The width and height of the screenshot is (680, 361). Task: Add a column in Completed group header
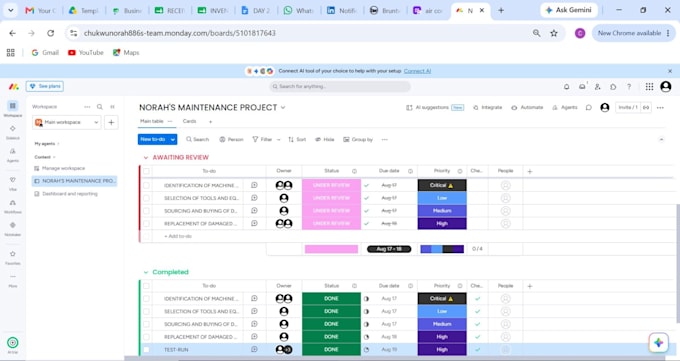click(530, 286)
